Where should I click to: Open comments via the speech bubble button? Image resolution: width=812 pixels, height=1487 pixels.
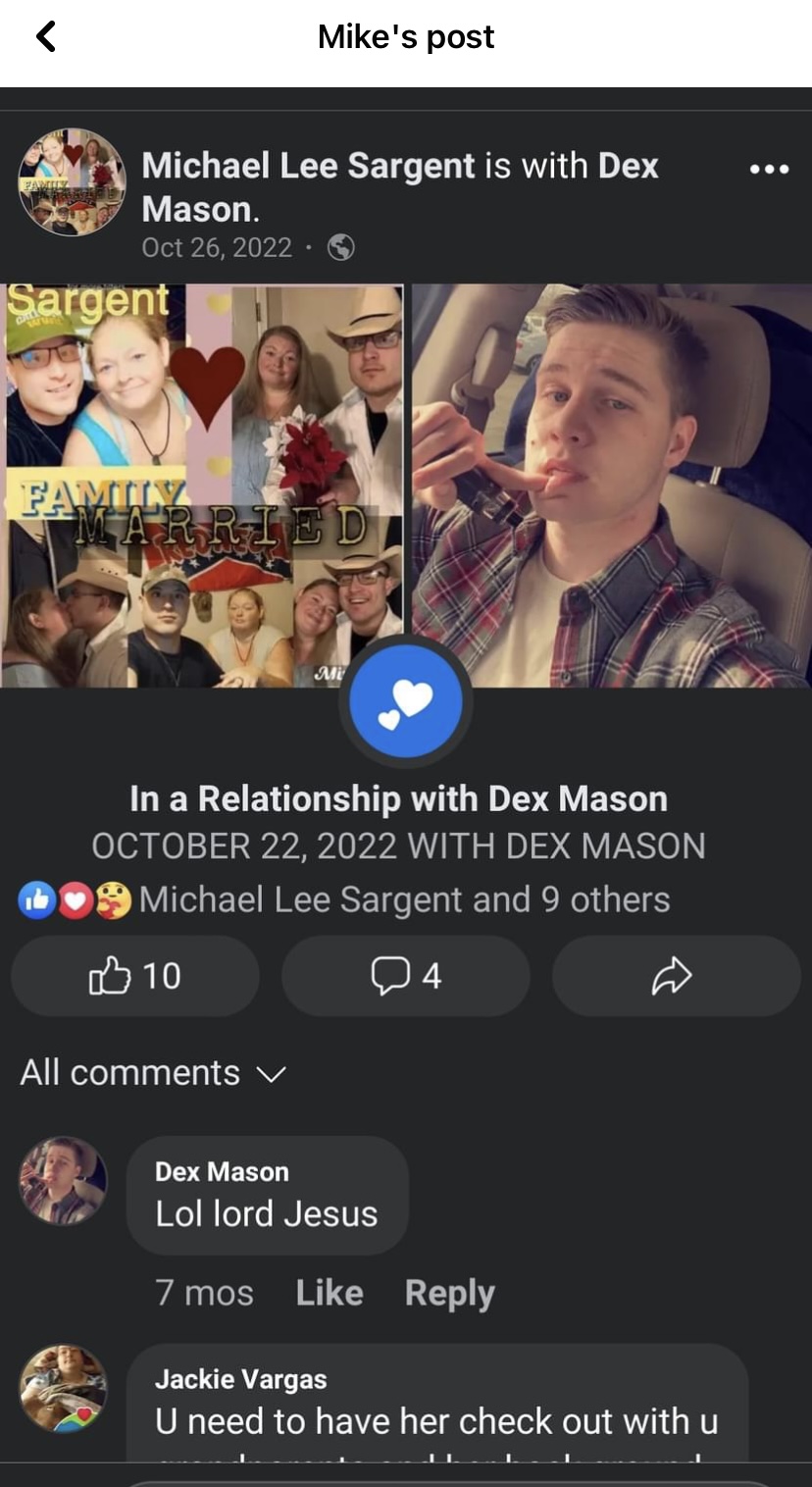click(406, 976)
